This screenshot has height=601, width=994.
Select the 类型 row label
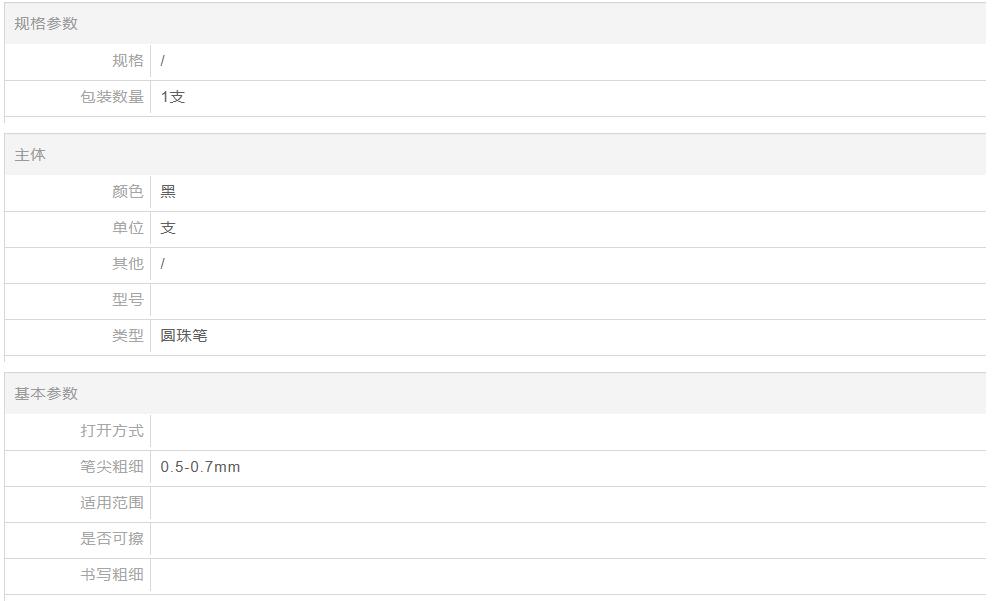click(x=127, y=335)
